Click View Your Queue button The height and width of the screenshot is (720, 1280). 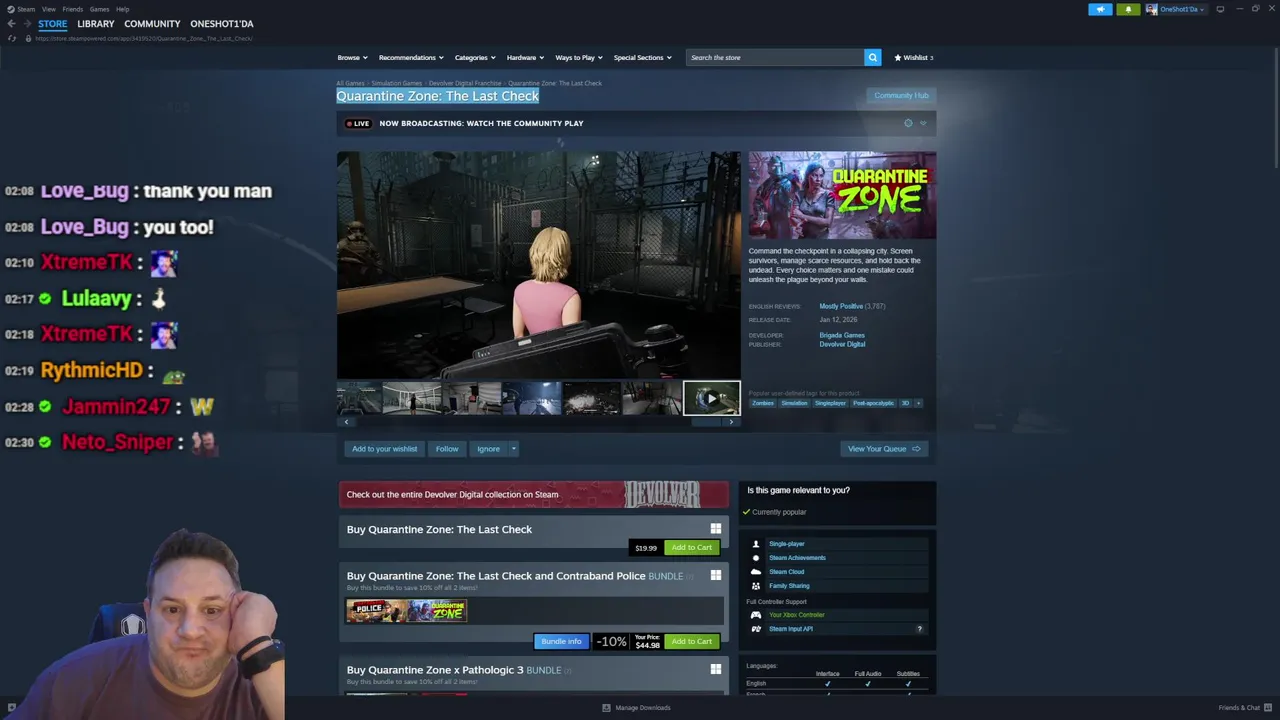[x=884, y=449]
